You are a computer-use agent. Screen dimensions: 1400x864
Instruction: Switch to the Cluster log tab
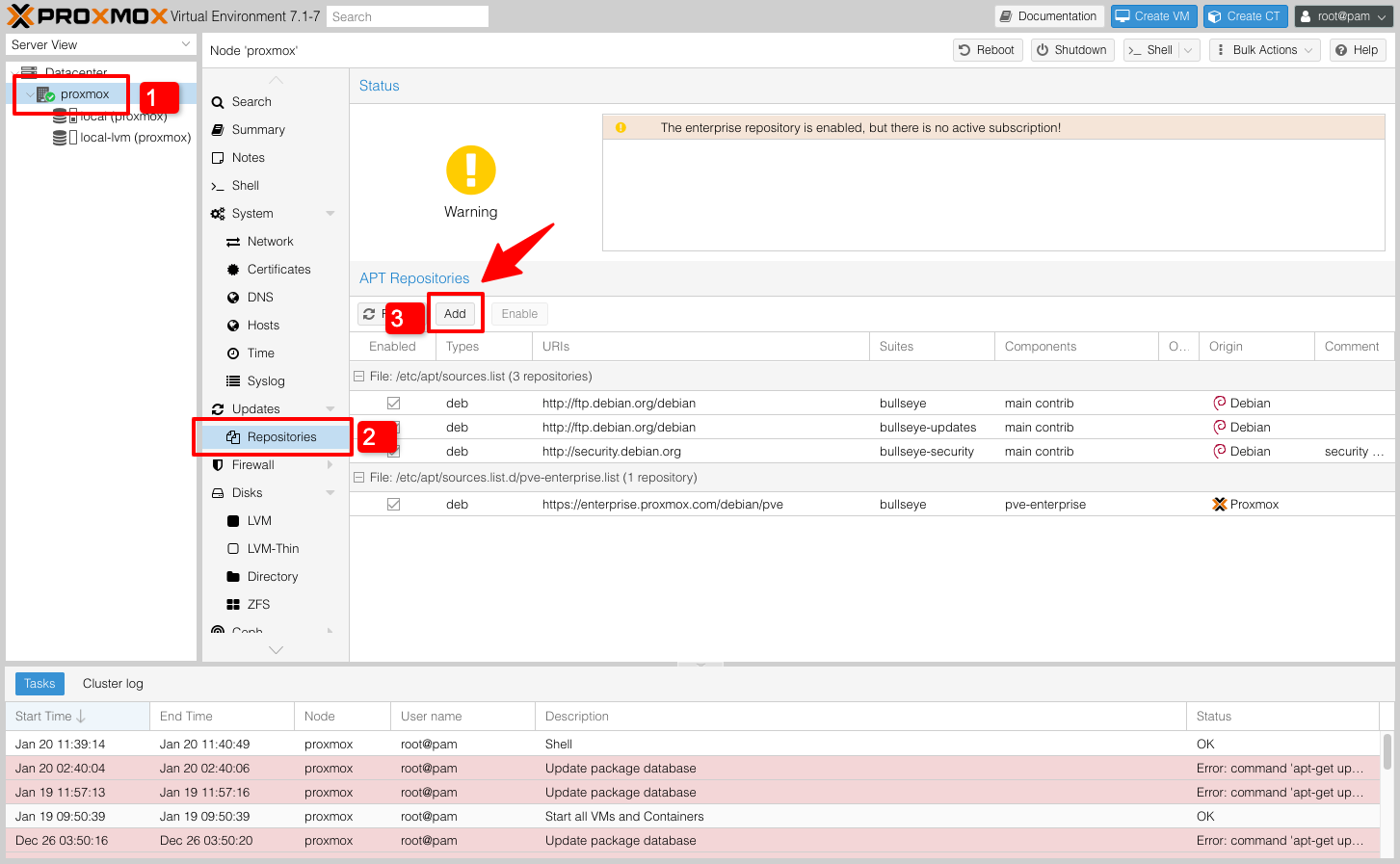[113, 684]
